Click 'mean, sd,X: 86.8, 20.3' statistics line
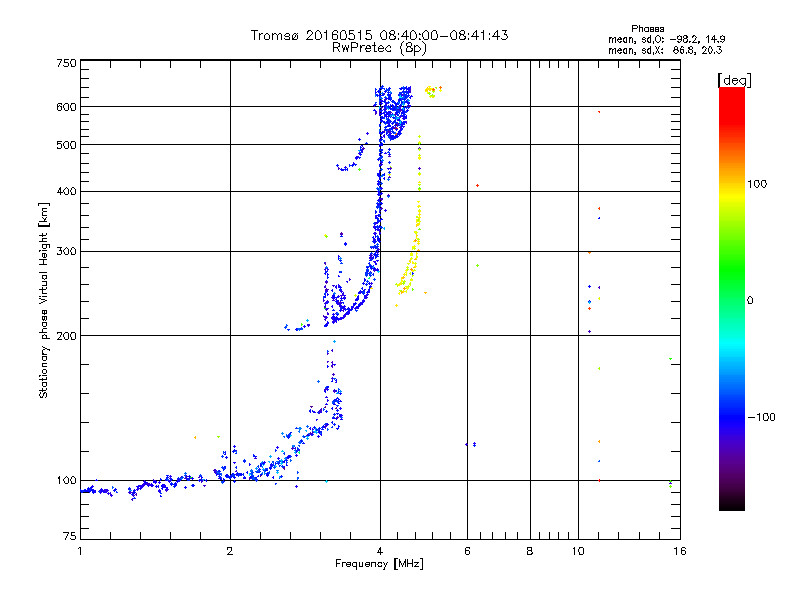 coord(665,50)
